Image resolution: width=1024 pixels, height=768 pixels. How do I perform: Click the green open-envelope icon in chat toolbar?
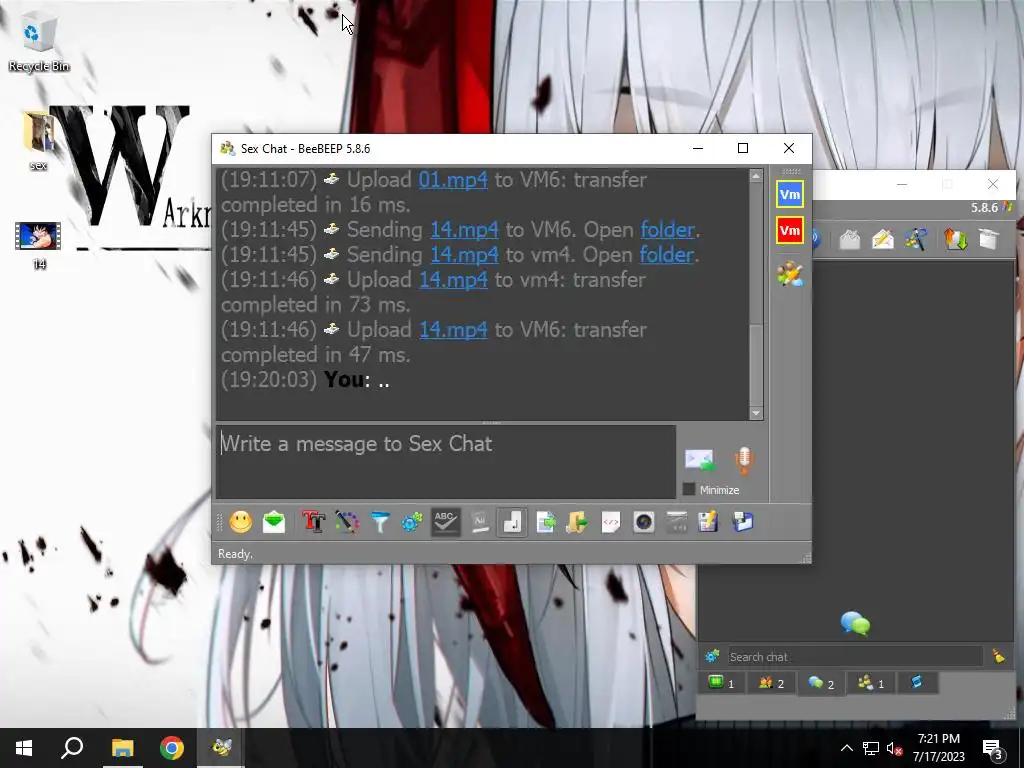[x=274, y=522]
